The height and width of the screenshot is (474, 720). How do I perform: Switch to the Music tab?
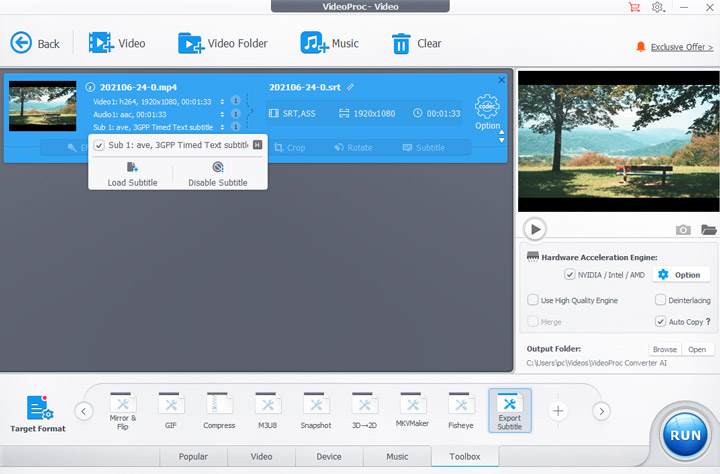[397, 457]
